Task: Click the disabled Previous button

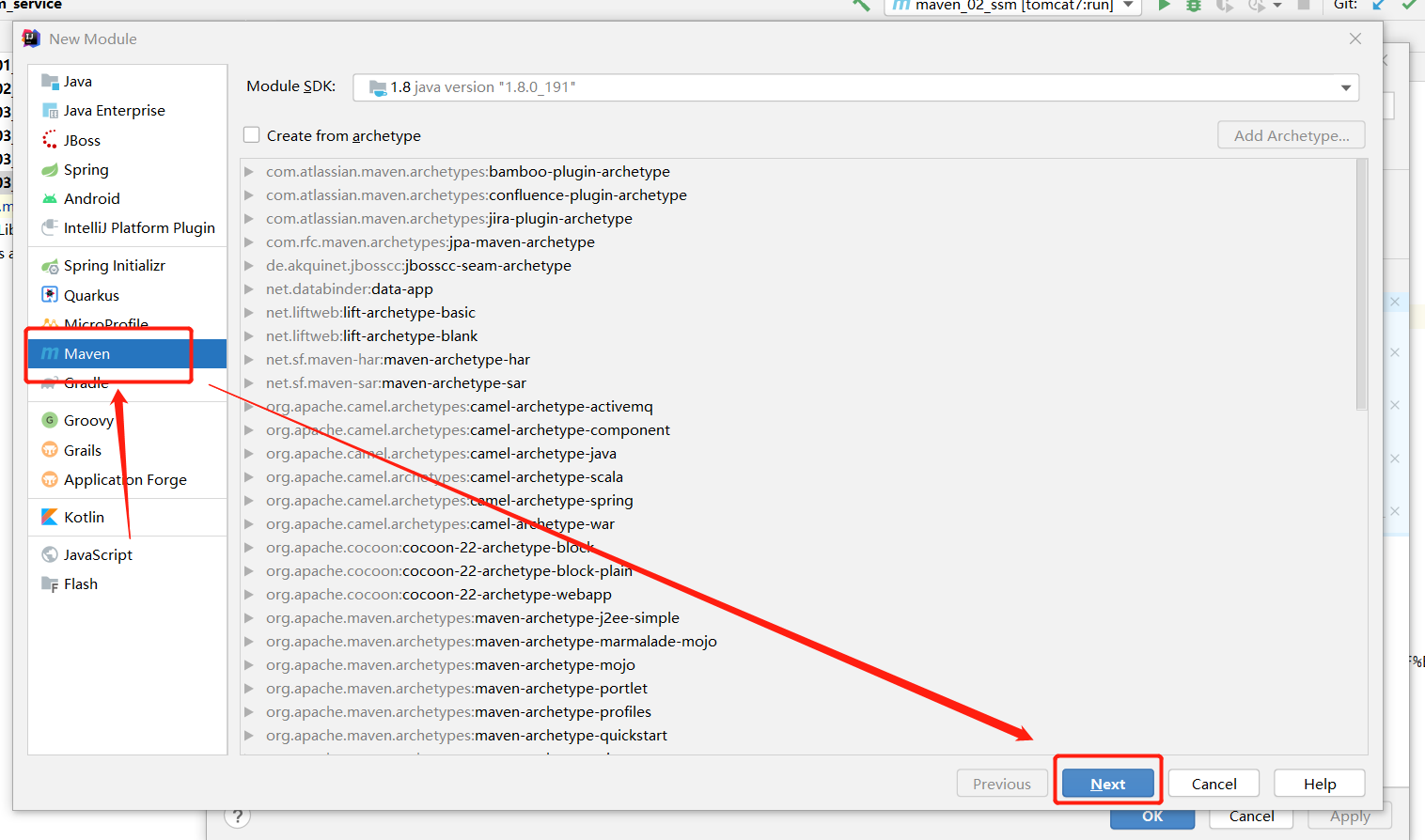Action: (1002, 784)
